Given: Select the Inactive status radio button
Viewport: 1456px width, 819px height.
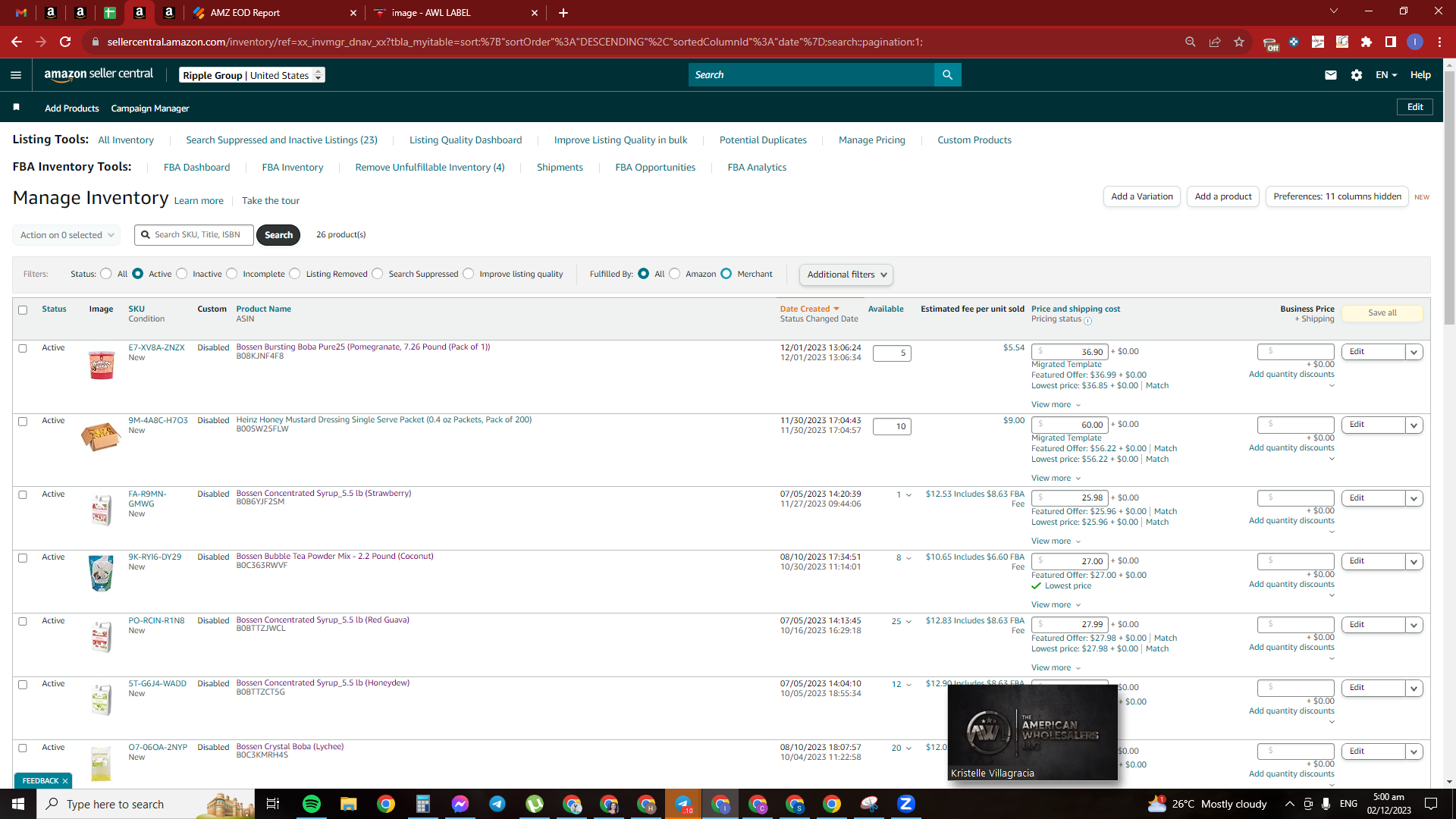Looking at the screenshot, I should pyautogui.click(x=182, y=274).
